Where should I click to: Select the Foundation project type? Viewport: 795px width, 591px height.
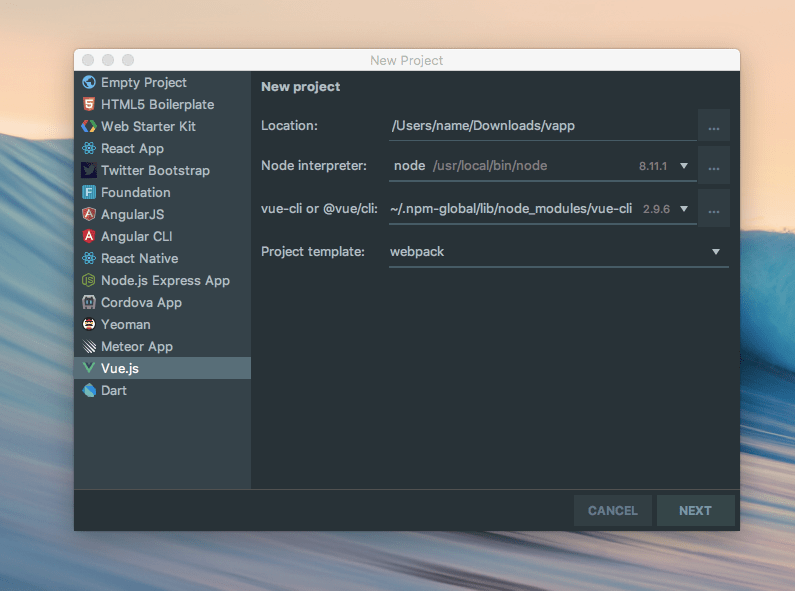[x=162, y=193]
